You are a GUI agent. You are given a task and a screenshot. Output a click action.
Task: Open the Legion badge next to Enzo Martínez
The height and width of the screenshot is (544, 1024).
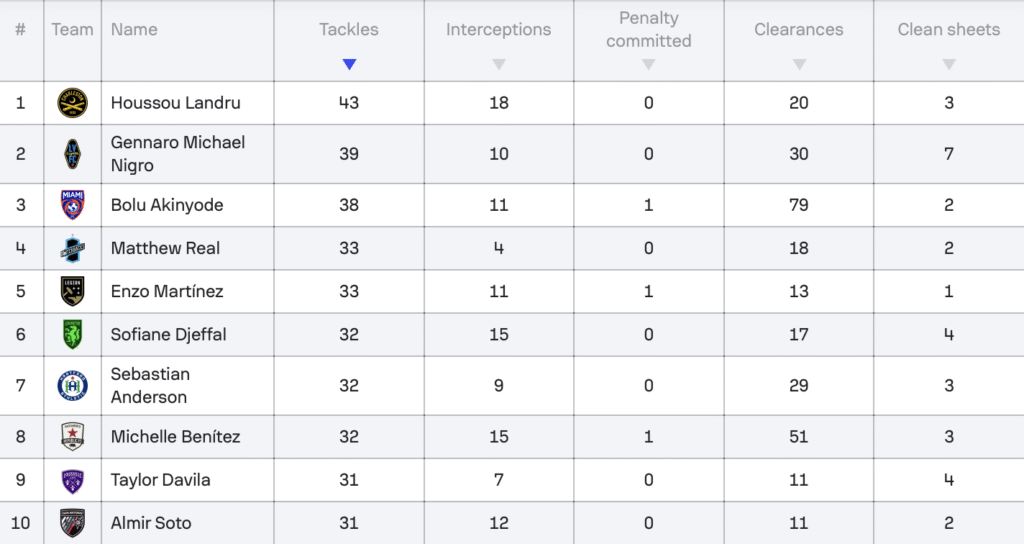[72, 291]
